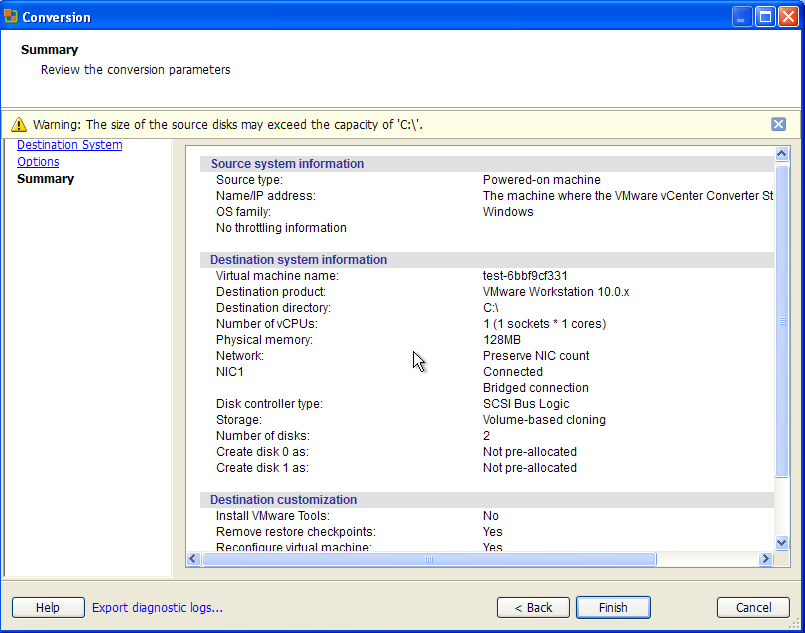Click the horizontal scrollbar left arrow
Image resolution: width=805 pixels, height=633 pixels.
pyautogui.click(x=194, y=559)
